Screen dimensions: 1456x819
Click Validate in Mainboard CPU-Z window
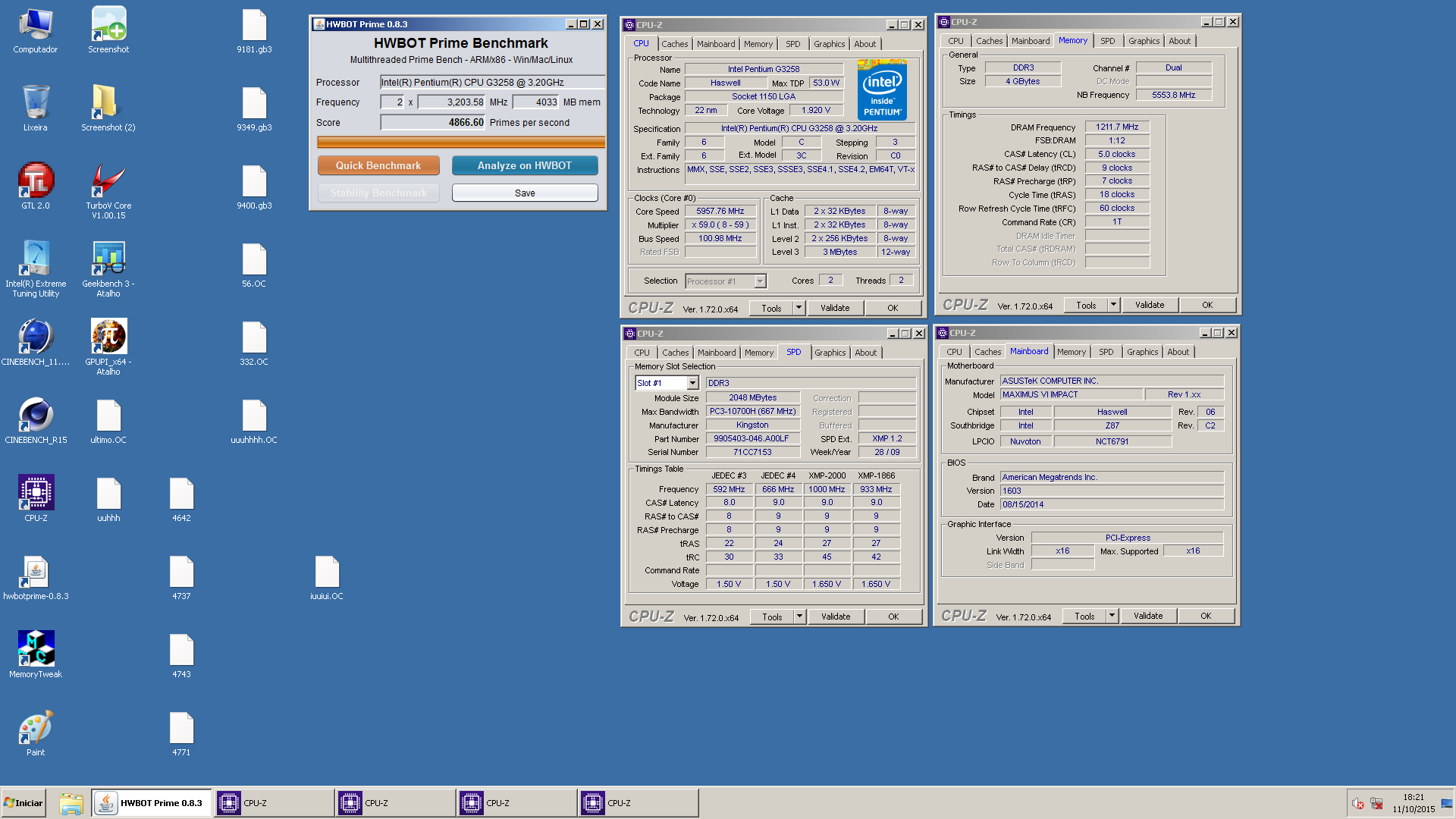1148,616
